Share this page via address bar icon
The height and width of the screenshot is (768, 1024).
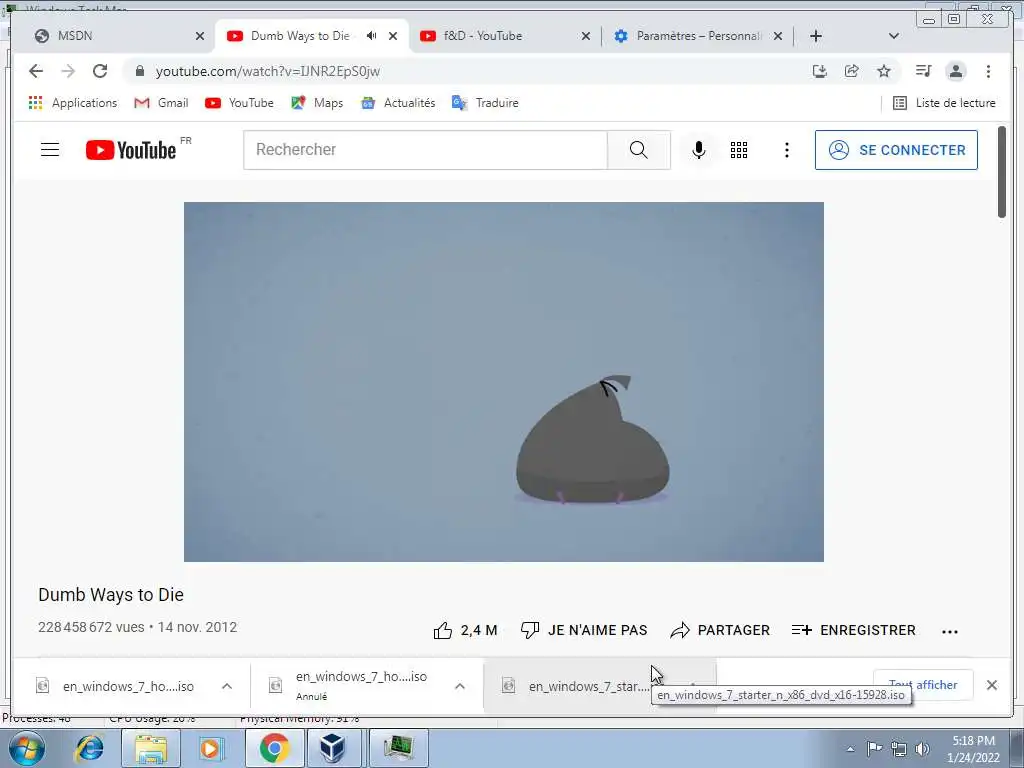(852, 71)
